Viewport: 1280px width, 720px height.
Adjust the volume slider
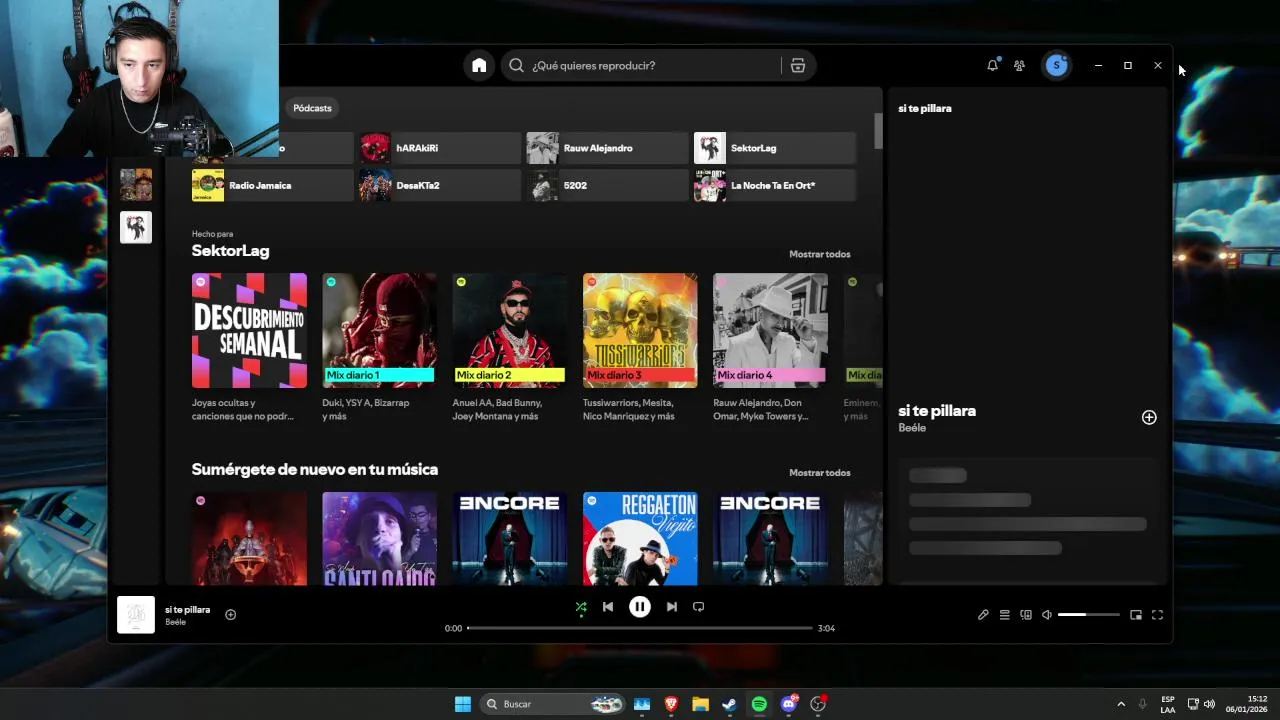[1088, 615]
